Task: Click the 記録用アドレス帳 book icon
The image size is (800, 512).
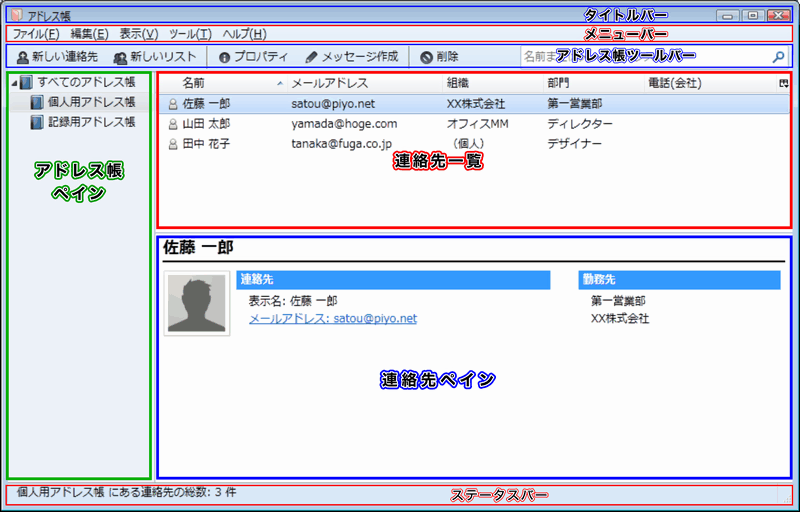Action: point(36,122)
